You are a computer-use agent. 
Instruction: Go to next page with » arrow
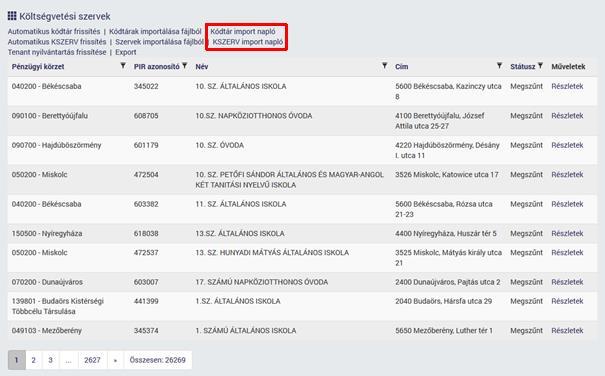point(115,360)
